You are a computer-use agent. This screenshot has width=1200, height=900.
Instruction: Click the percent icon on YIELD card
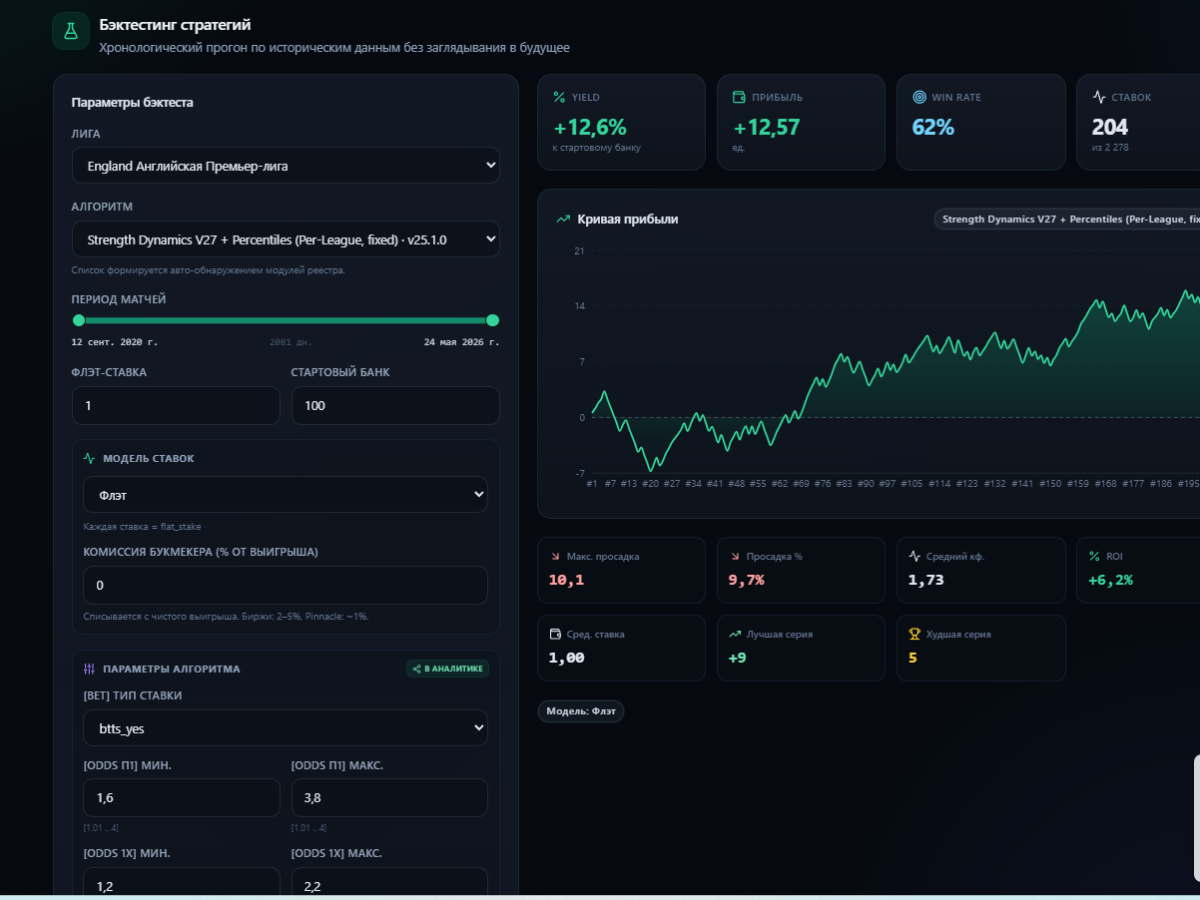(x=559, y=97)
